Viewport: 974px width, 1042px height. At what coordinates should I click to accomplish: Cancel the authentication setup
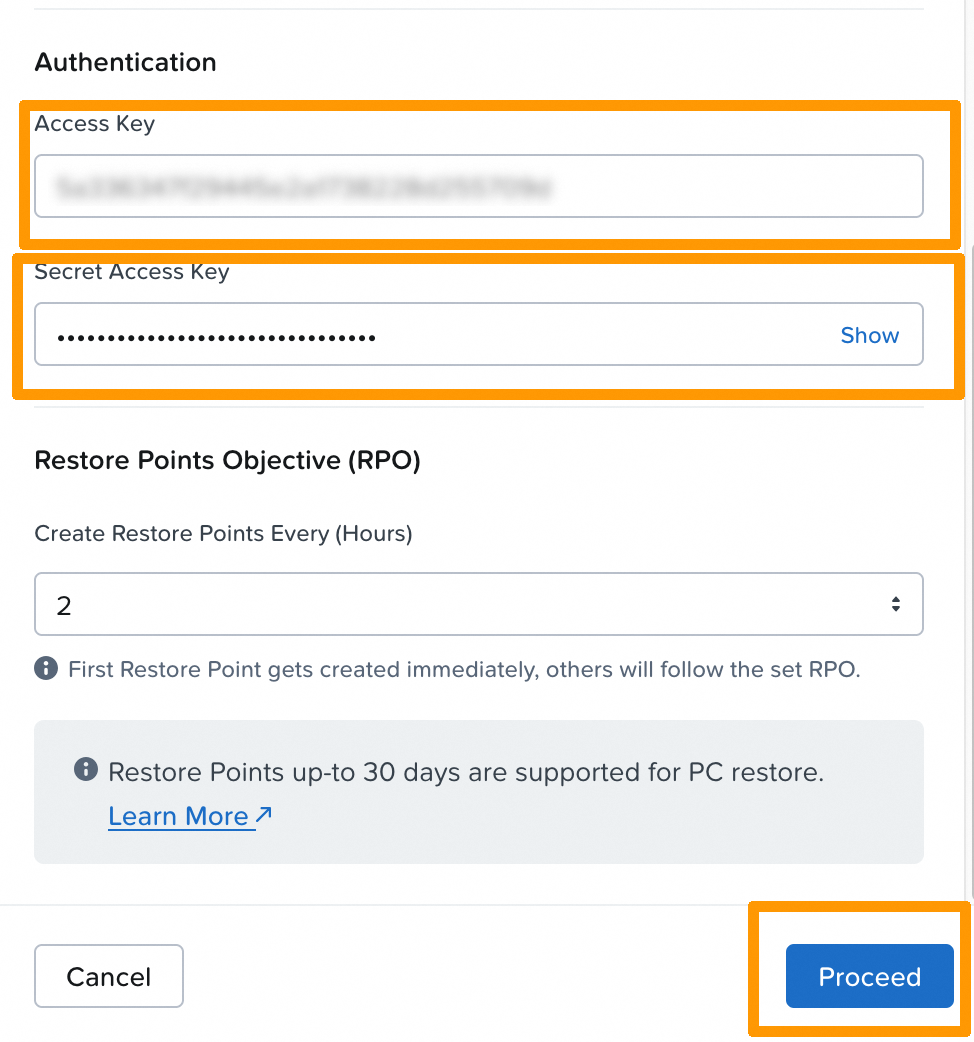coord(108,976)
